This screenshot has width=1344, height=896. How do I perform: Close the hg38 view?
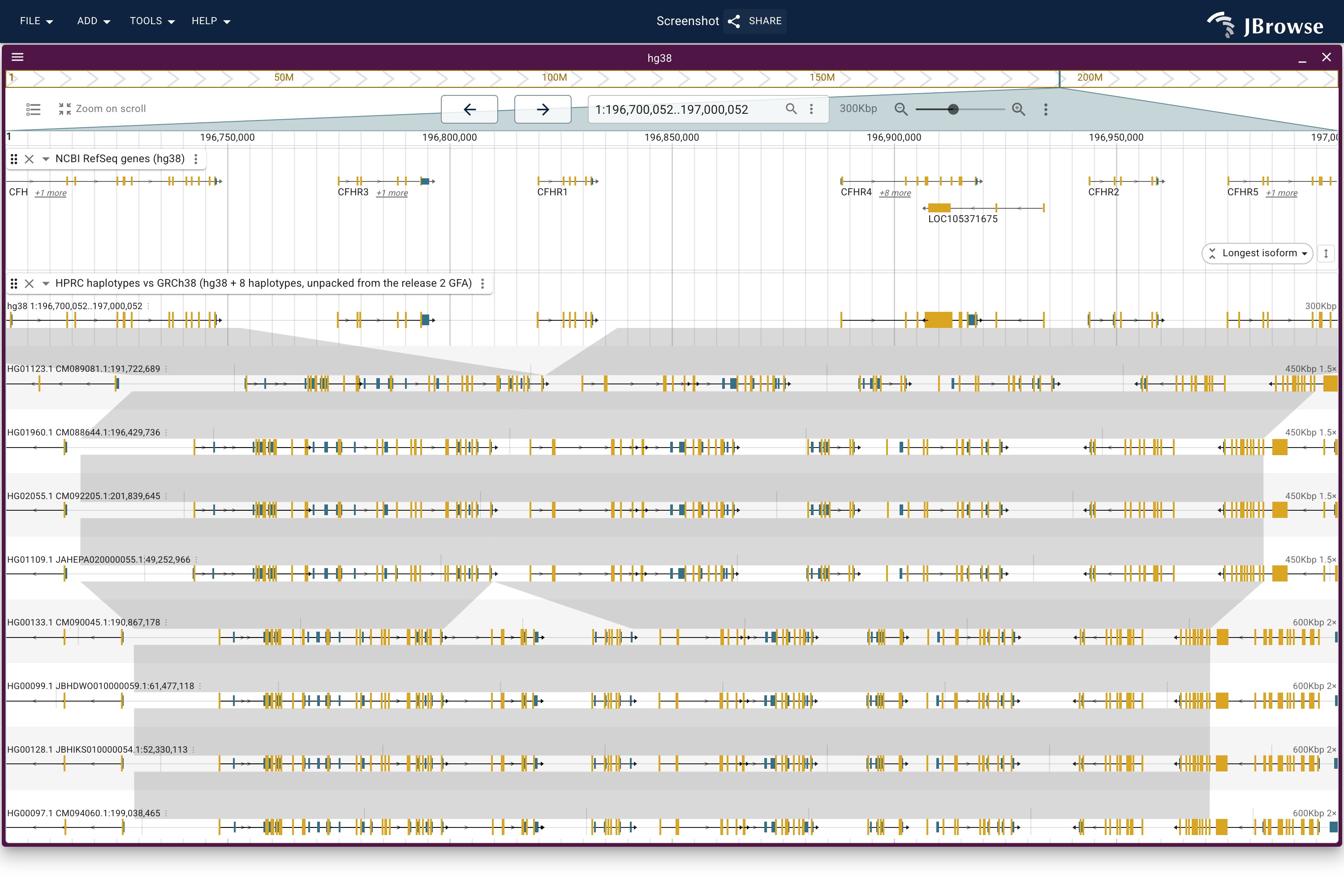pos(1326,57)
